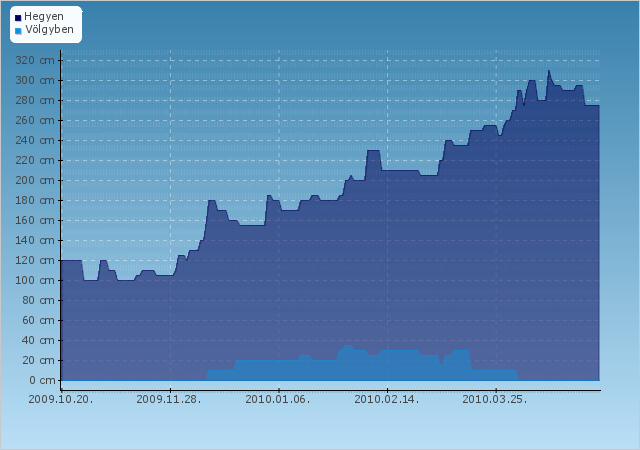
Task: Click the Hegyen dark blue legend swatch
Action: [18, 18]
